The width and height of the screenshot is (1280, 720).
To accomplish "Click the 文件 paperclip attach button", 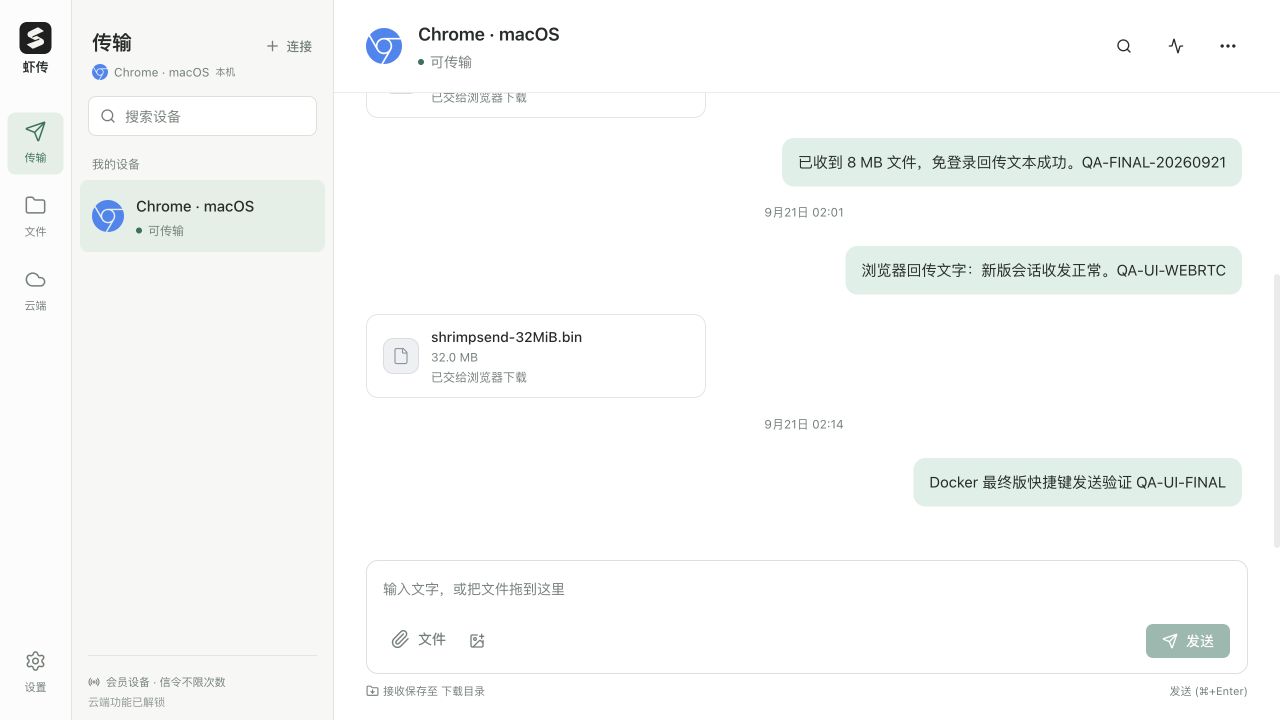I will coord(418,639).
